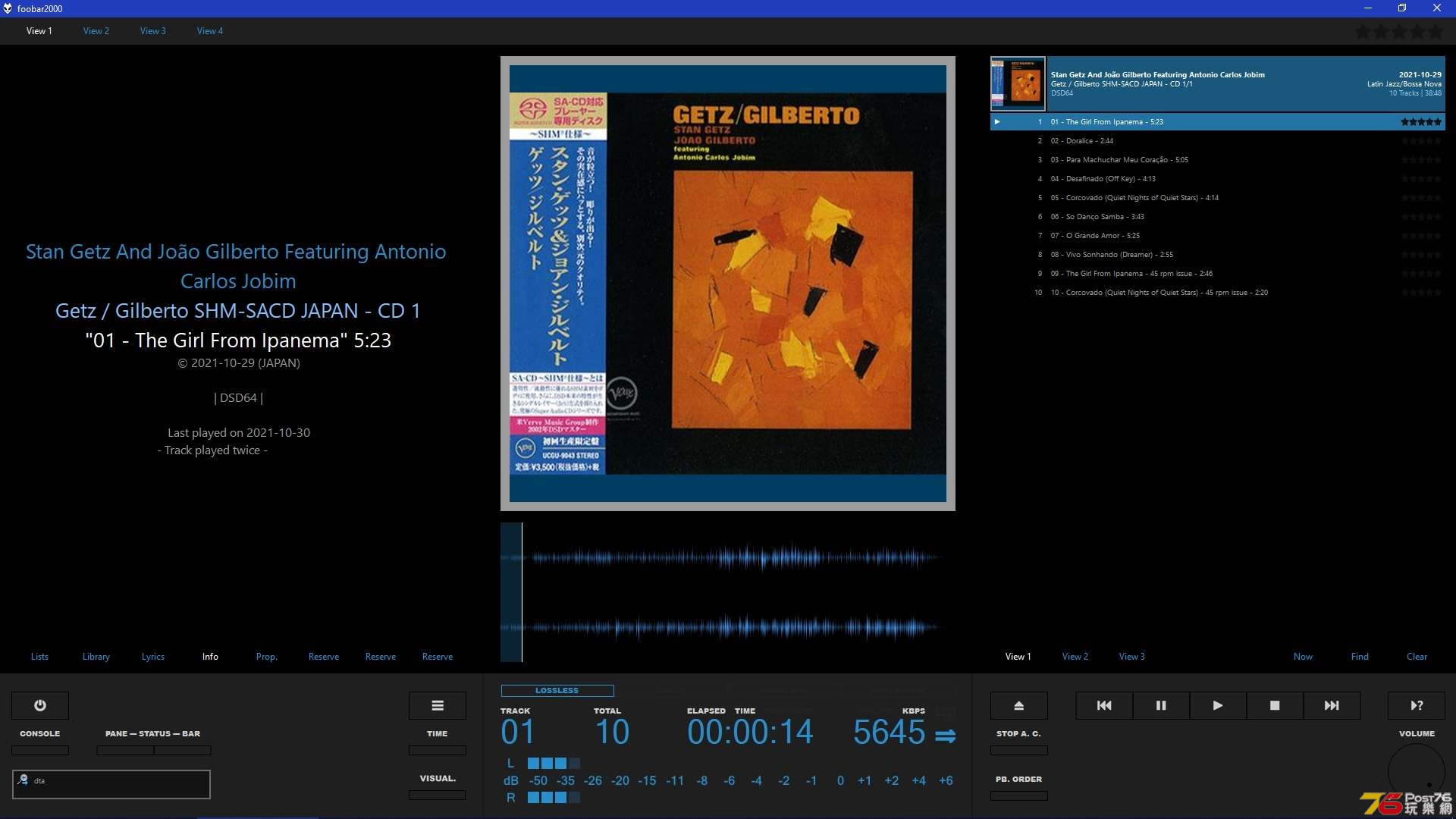
Task: Toggle the STOP A. C. indicator bar
Action: [x=1019, y=750]
